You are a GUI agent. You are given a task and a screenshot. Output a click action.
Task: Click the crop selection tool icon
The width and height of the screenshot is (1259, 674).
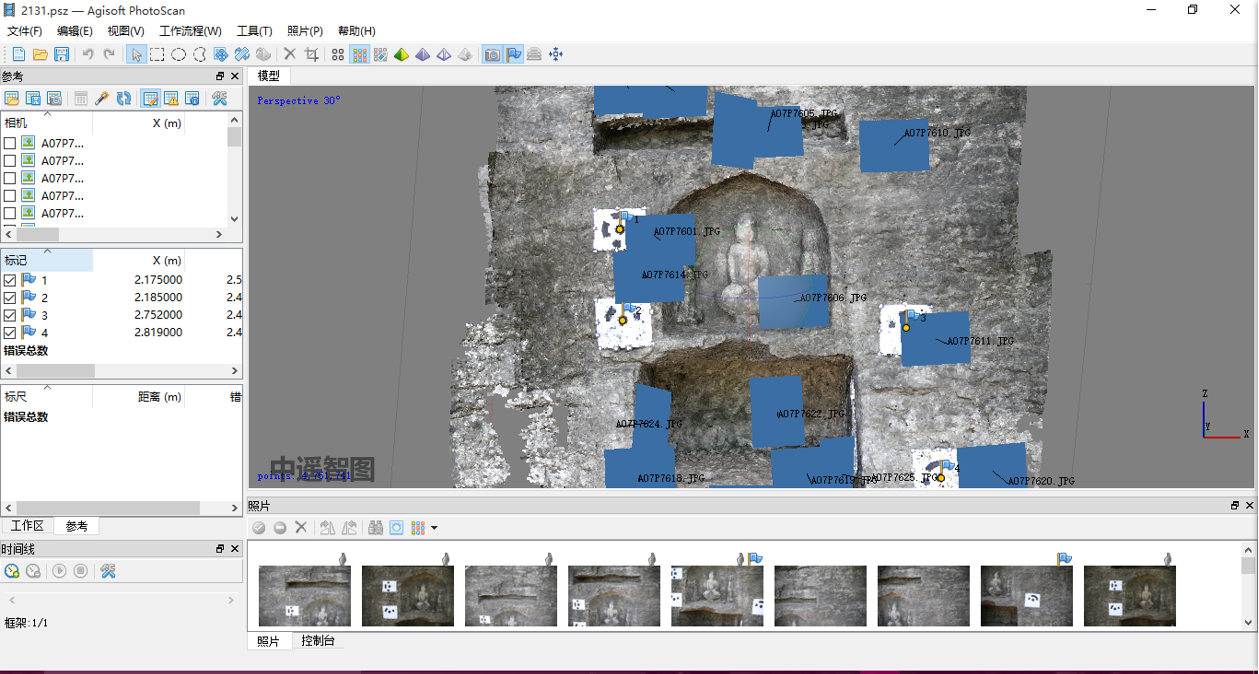pos(311,54)
